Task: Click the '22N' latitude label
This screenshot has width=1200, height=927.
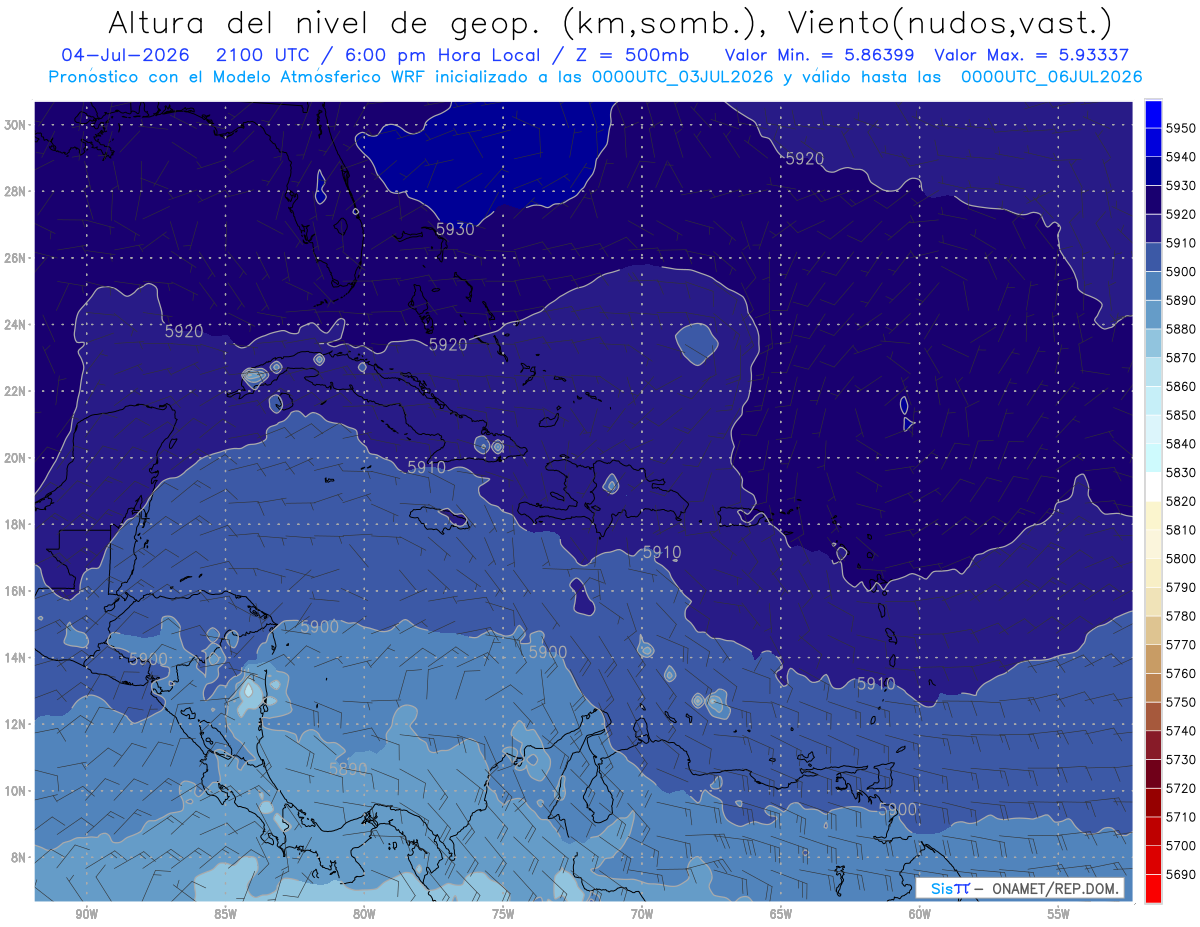Action: [15, 391]
